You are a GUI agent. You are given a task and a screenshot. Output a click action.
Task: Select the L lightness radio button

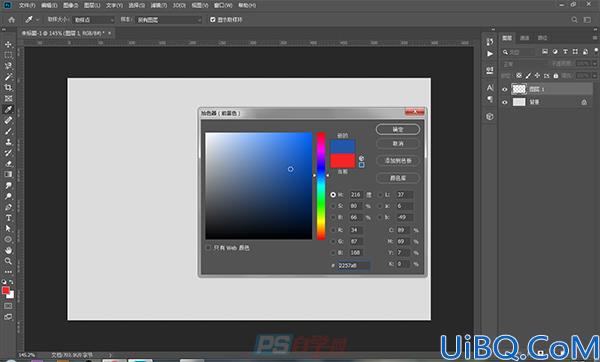pos(380,195)
